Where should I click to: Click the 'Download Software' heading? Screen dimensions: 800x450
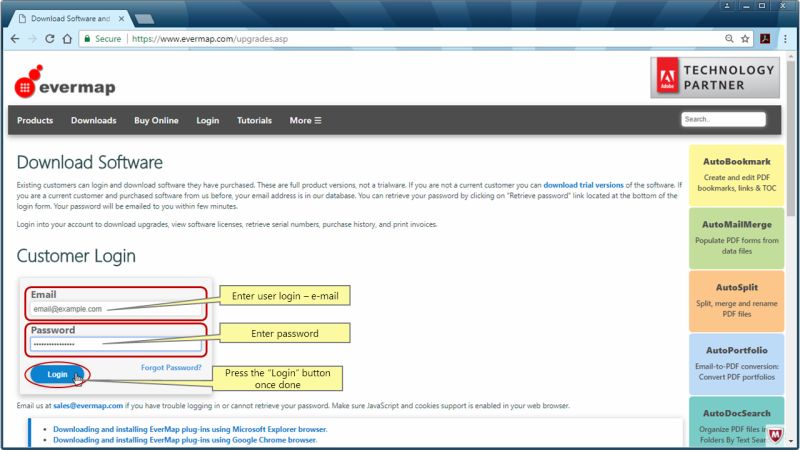pos(90,162)
